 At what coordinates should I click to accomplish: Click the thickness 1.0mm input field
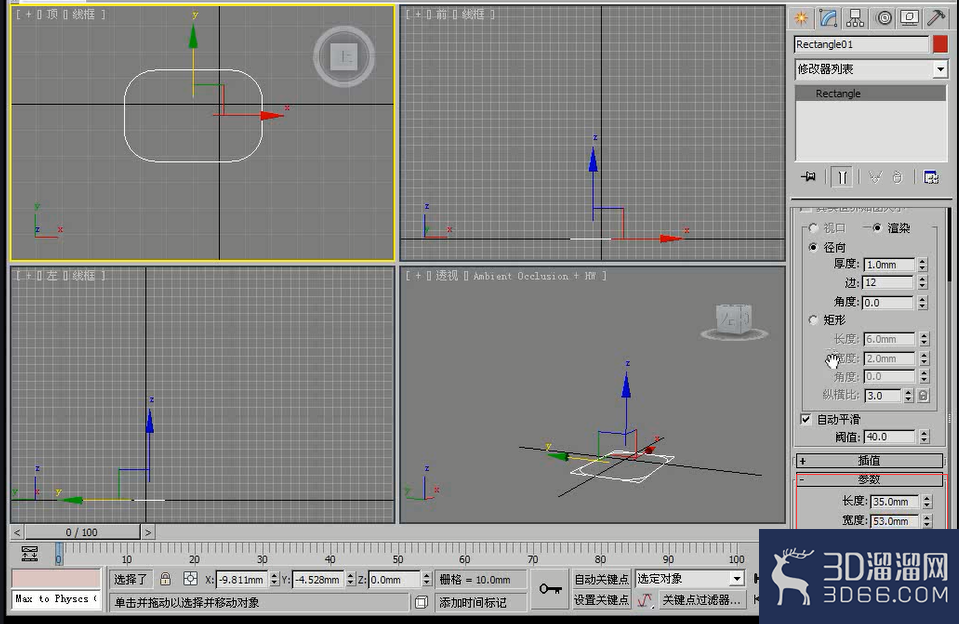pos(889,264)
